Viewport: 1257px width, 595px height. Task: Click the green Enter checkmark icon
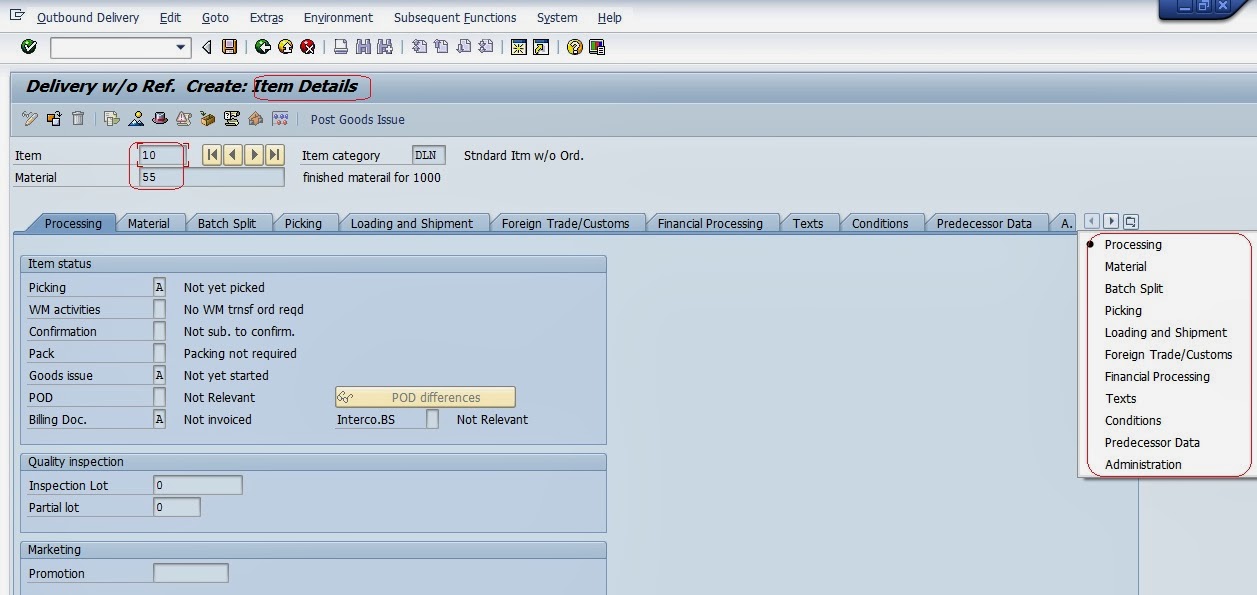pos(28,47)
